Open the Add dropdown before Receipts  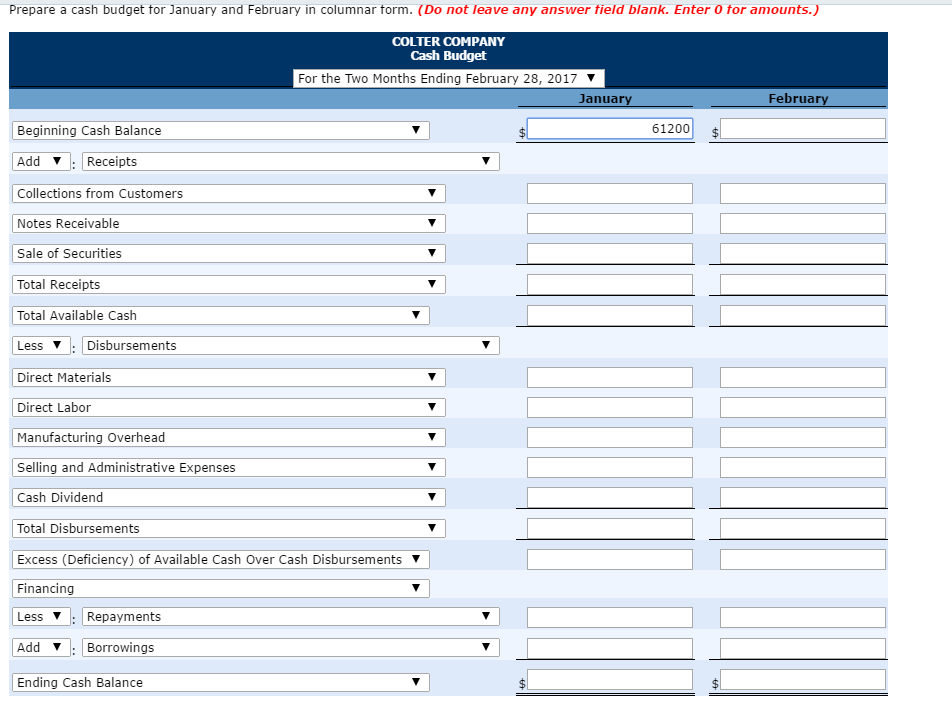(41, 161)
